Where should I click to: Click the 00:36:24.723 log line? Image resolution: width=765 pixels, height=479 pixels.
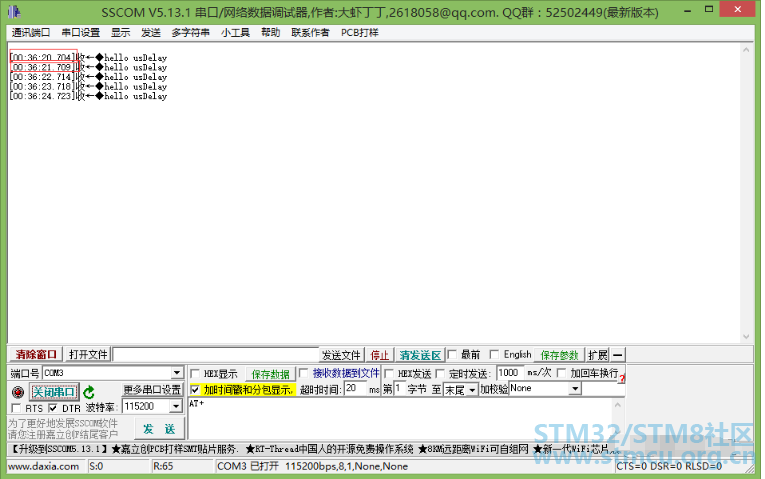pyautogui.click(x=88, y=96)
